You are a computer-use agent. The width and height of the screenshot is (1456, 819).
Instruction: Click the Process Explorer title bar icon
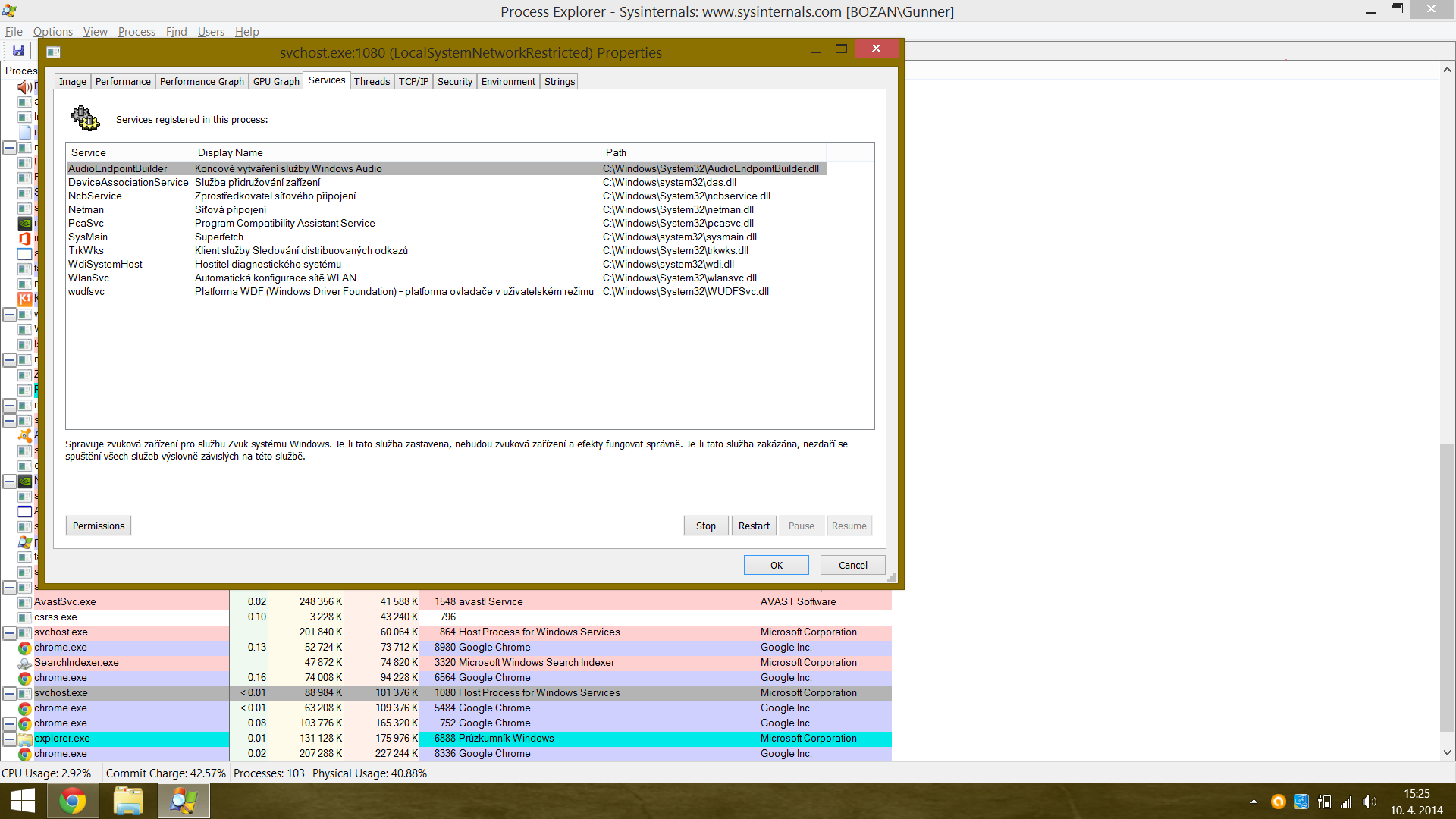[9, 11]
